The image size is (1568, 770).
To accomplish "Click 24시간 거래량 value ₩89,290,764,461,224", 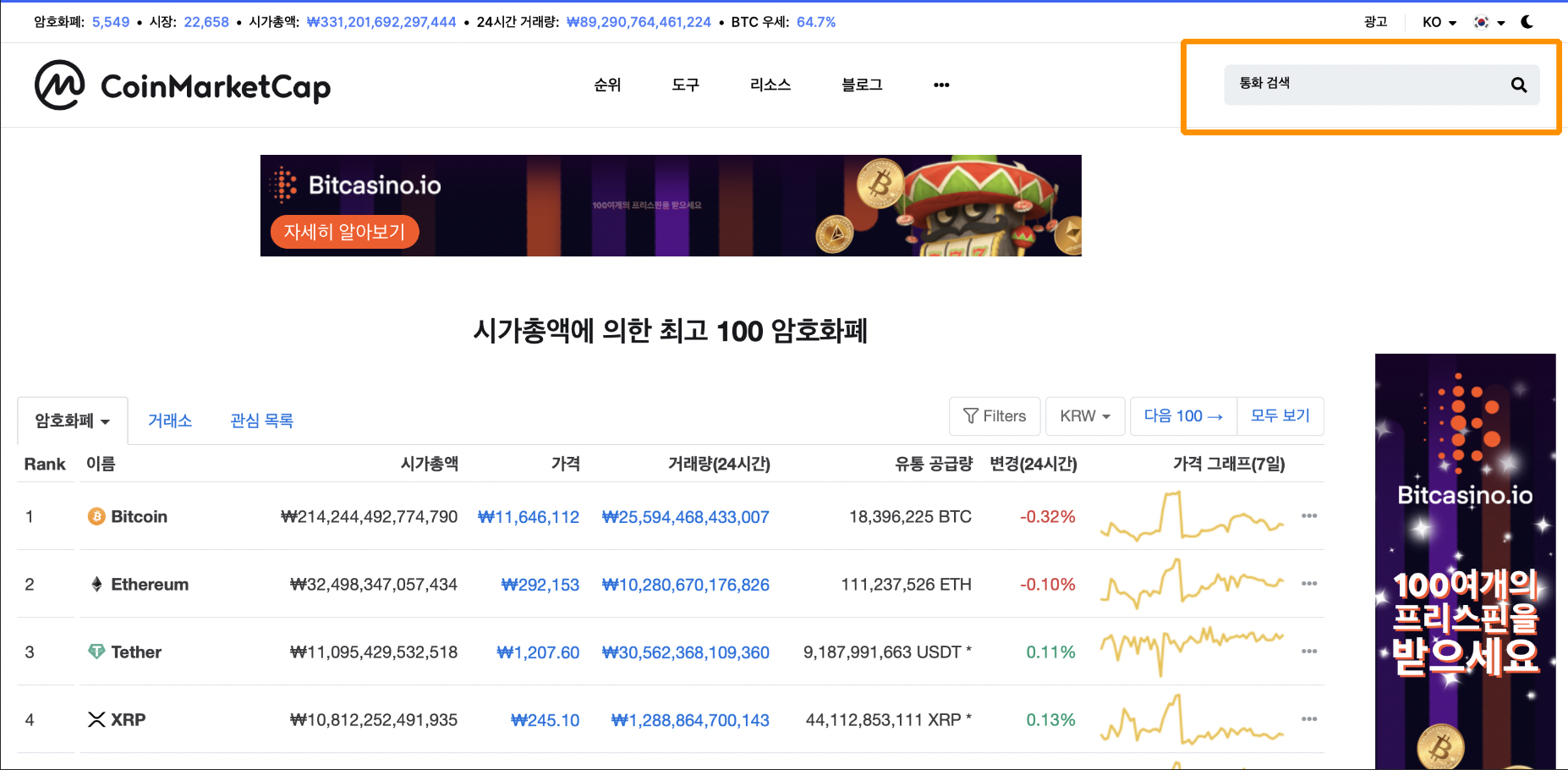I will (x=639, y=22).
